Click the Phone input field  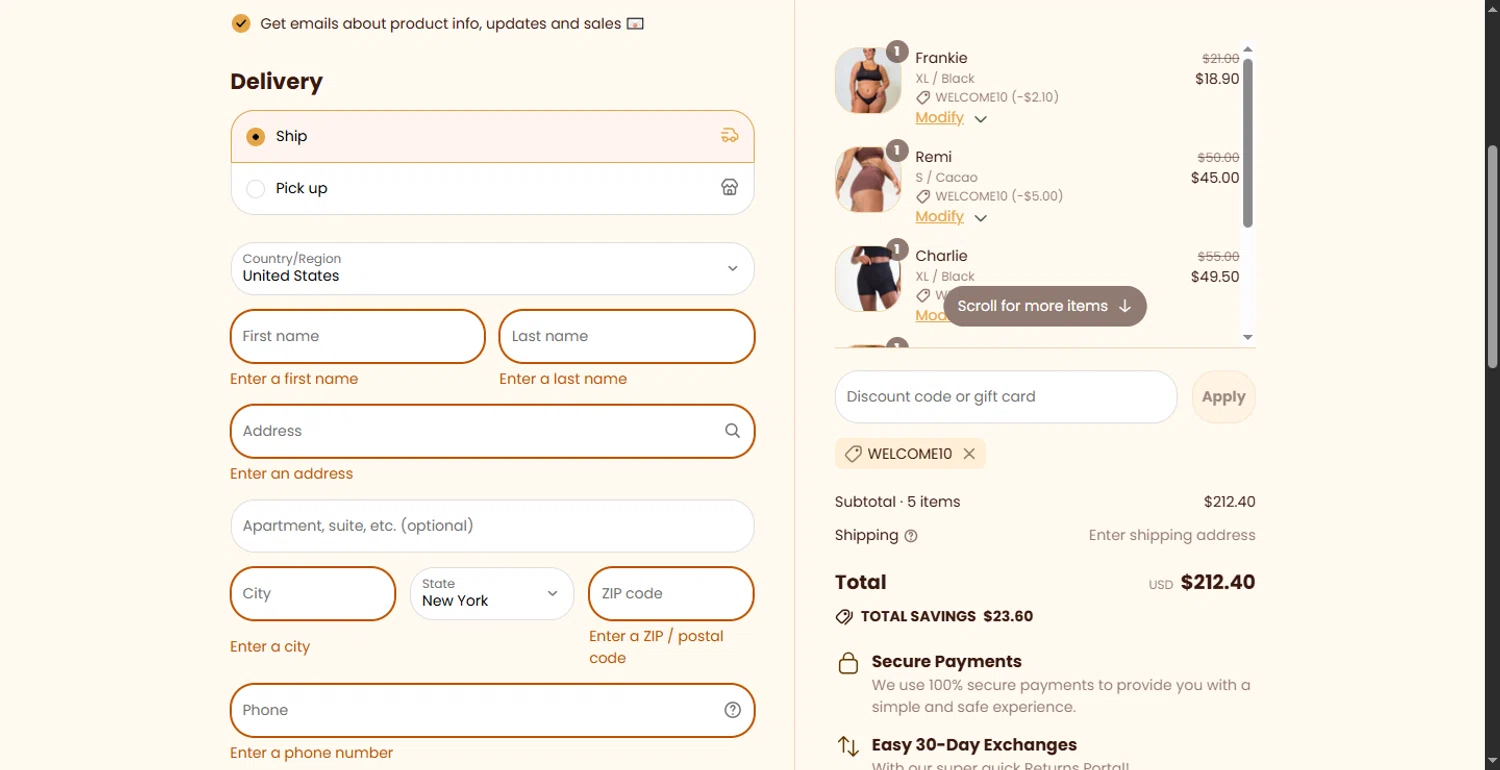492,710
